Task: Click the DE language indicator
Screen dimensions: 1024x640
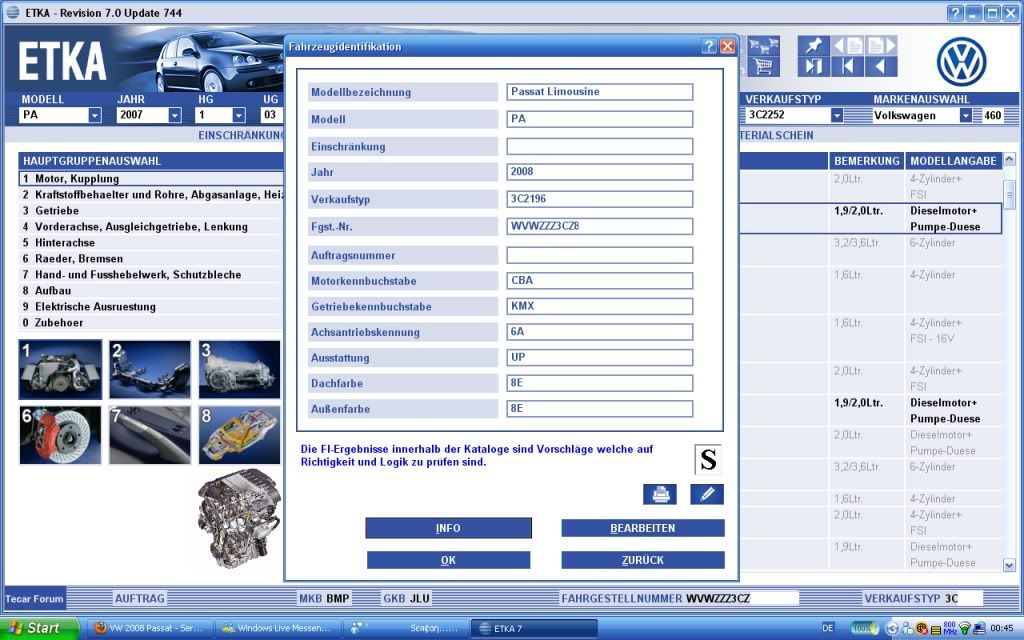Action: pos(827,628)
